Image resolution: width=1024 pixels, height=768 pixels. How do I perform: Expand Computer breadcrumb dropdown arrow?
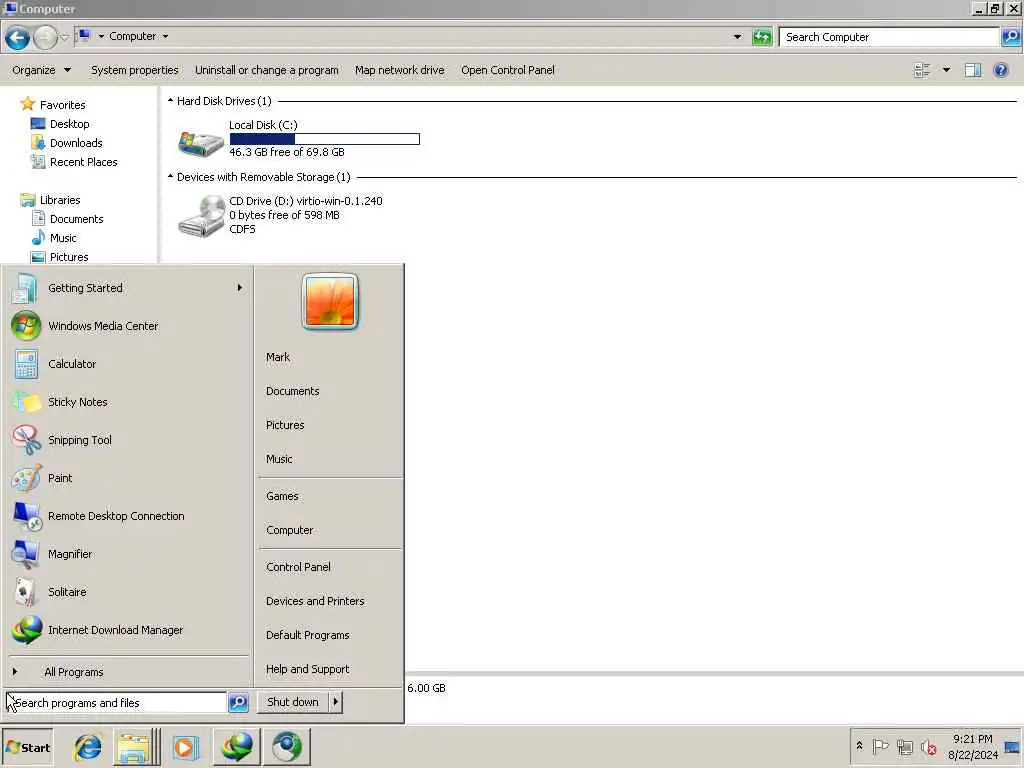(x=165, y=36)
